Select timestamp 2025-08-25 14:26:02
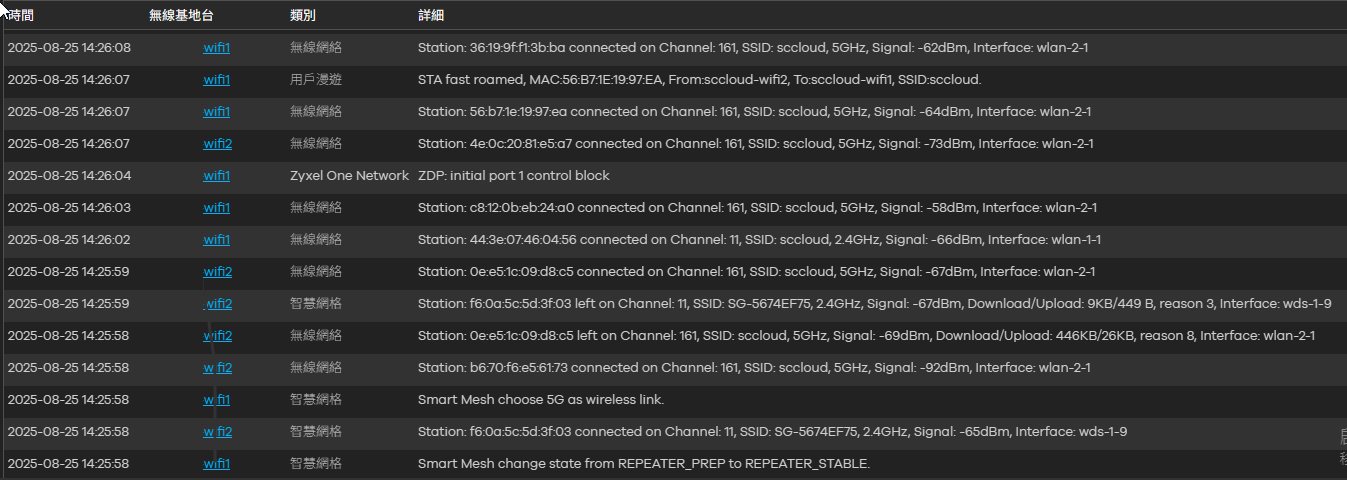The image size is (1347, 480). point(69,239)
